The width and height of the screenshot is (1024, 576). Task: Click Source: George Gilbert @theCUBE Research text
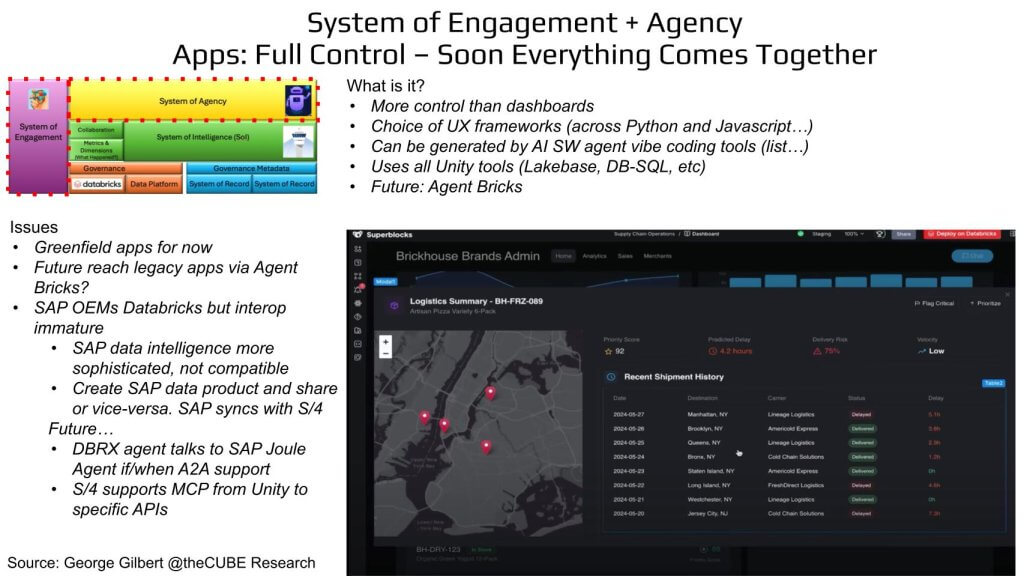(161, 563)
